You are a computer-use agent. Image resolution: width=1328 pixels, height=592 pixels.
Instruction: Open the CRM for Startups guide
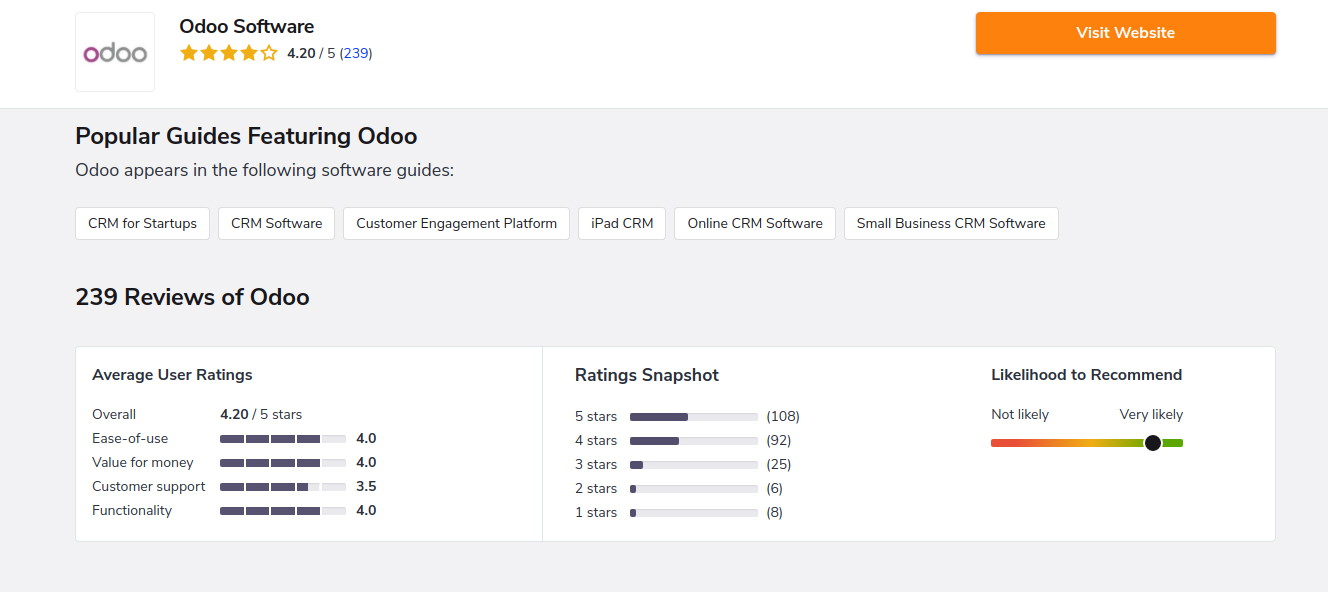click(x=143, y=223)
